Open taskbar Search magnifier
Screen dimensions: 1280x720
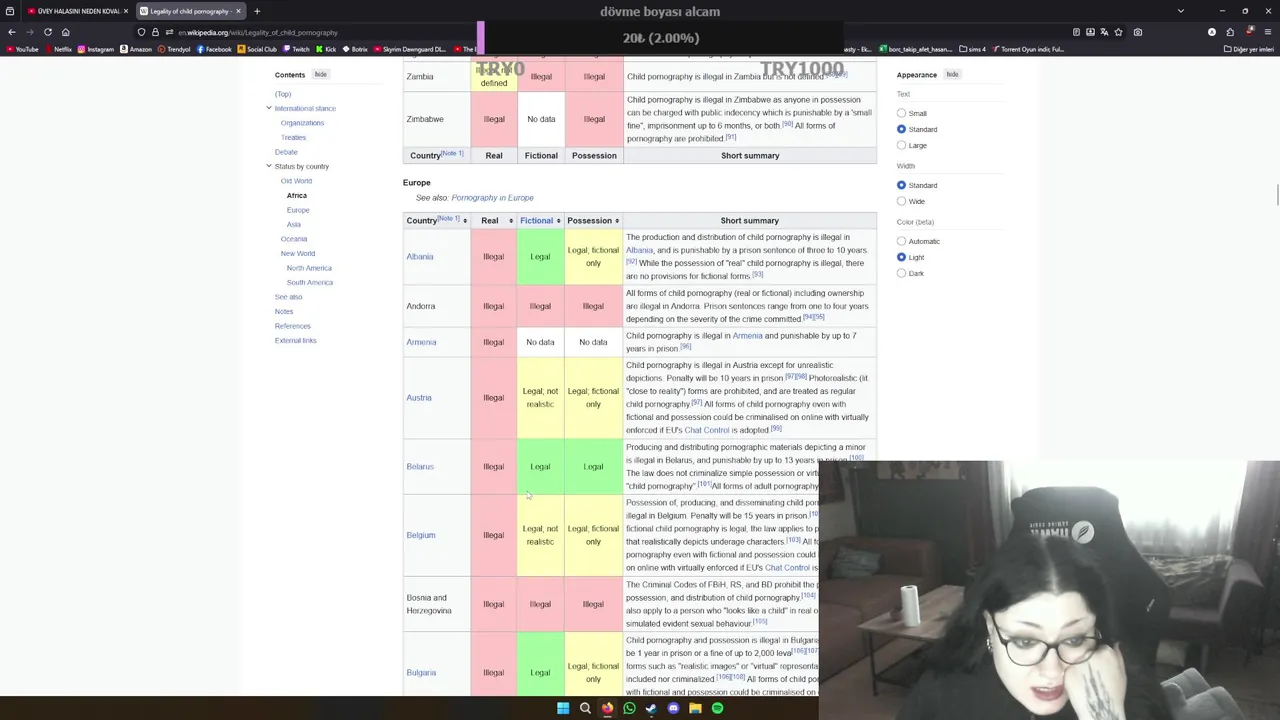point(585,708)
